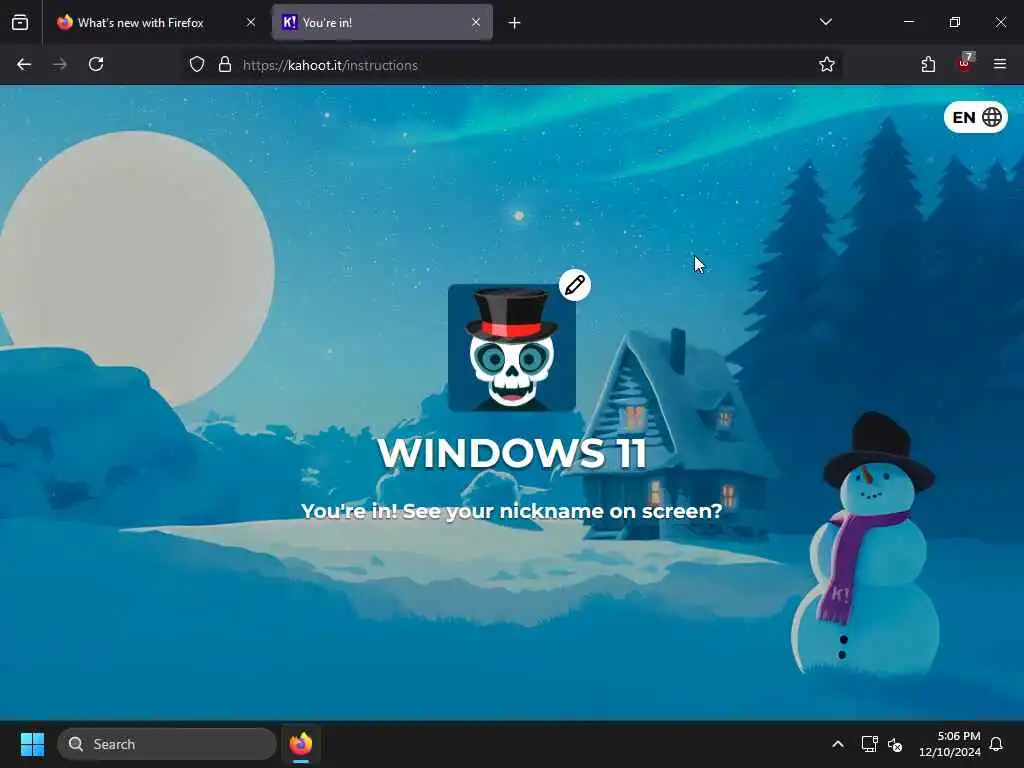View site security padlock info

[x=225, y=64]
